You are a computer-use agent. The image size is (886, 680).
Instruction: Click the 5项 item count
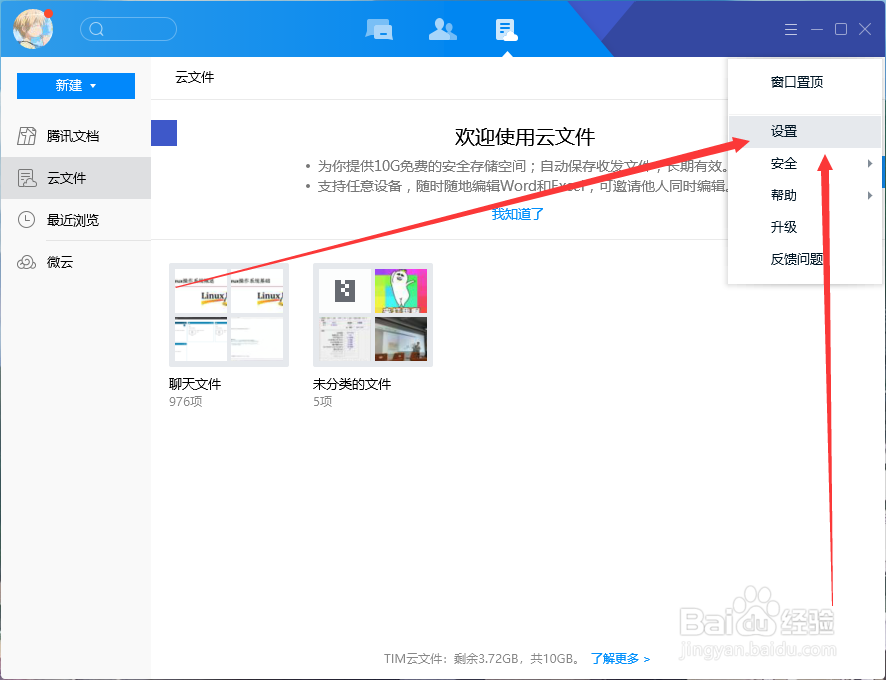(x=323, y=402)
